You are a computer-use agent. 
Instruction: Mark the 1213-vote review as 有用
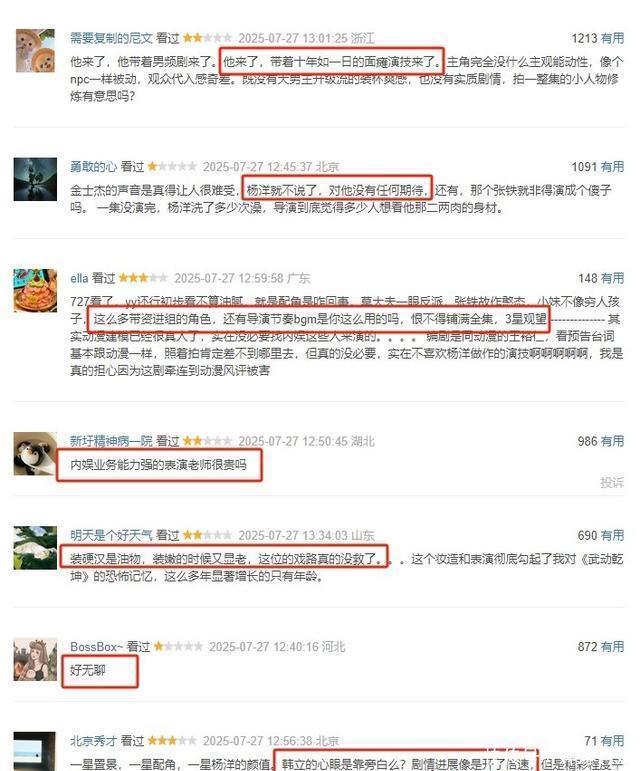612,38
